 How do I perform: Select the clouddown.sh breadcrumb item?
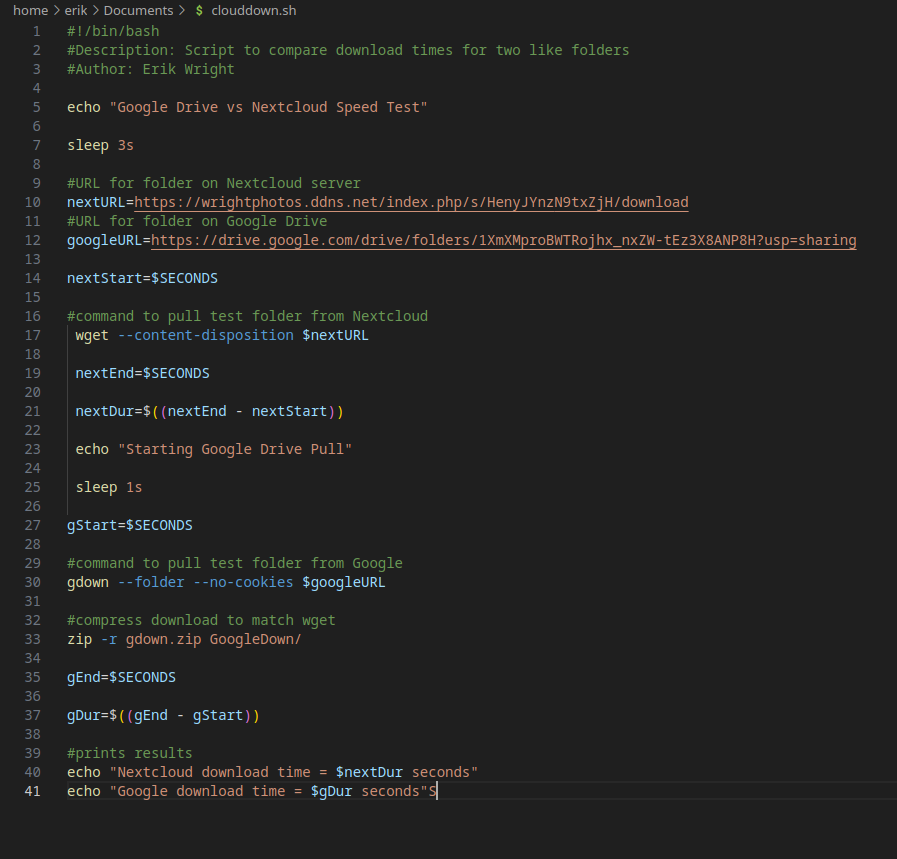pos(253,11)
